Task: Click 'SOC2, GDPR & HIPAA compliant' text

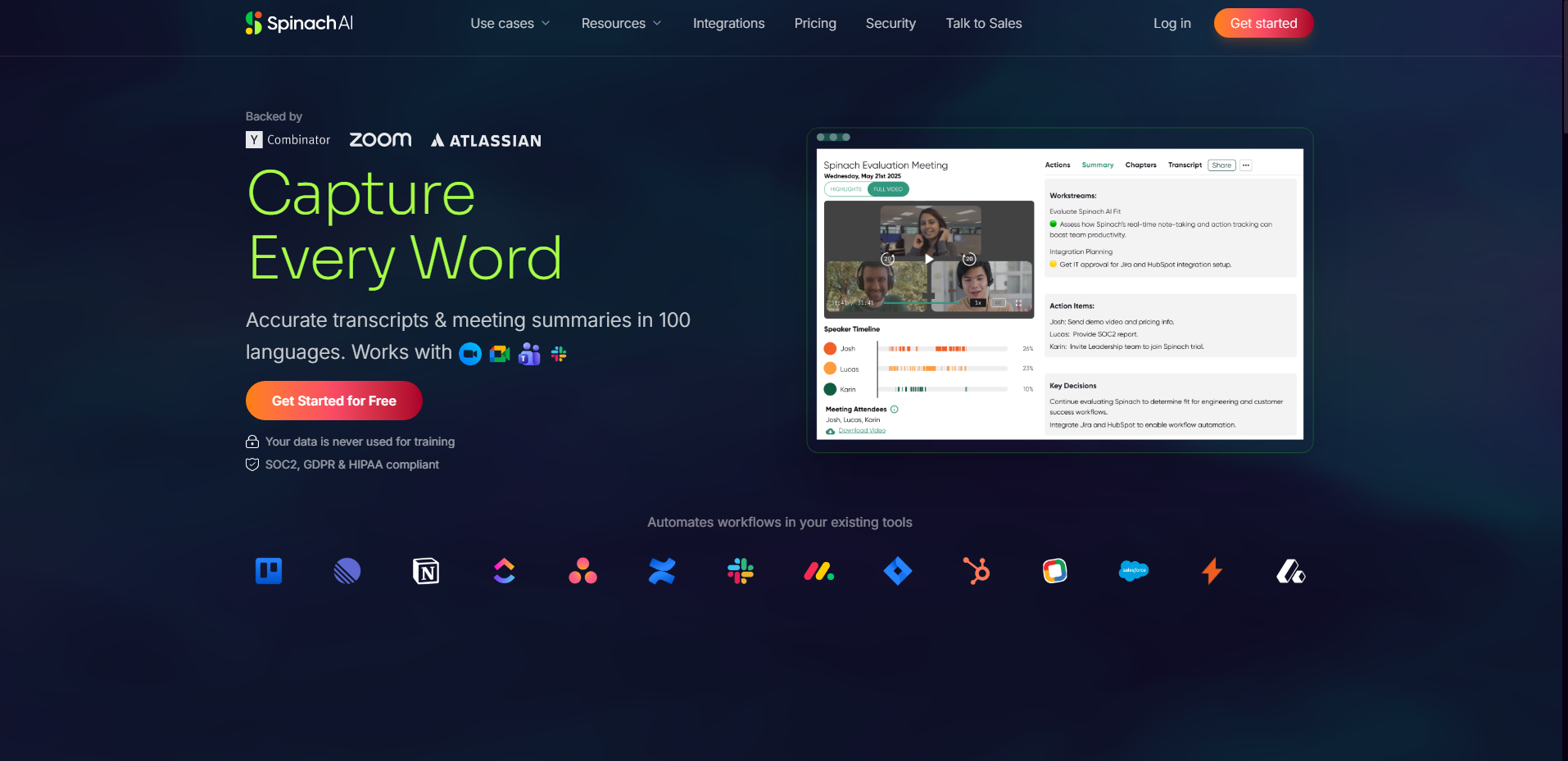Action: tap(352, 464)
